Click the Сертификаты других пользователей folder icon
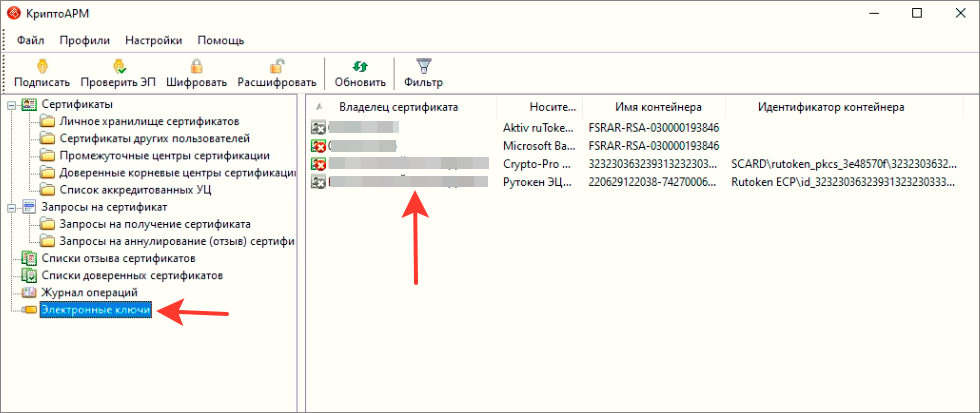The width and height of the screenshot is (980, 413). coord(48,138)
